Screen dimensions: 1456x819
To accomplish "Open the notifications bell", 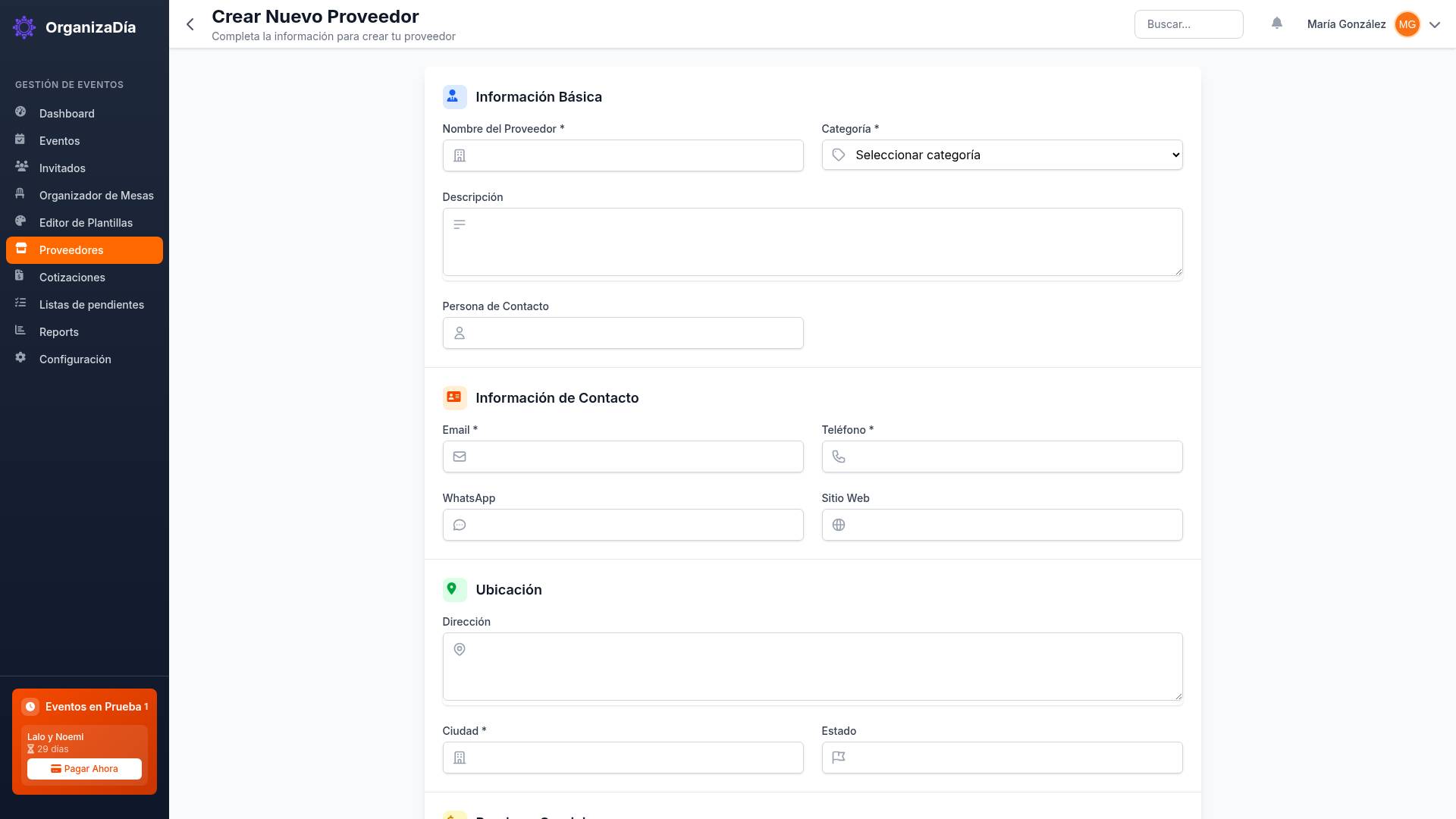I will [x=1277, y=24].
